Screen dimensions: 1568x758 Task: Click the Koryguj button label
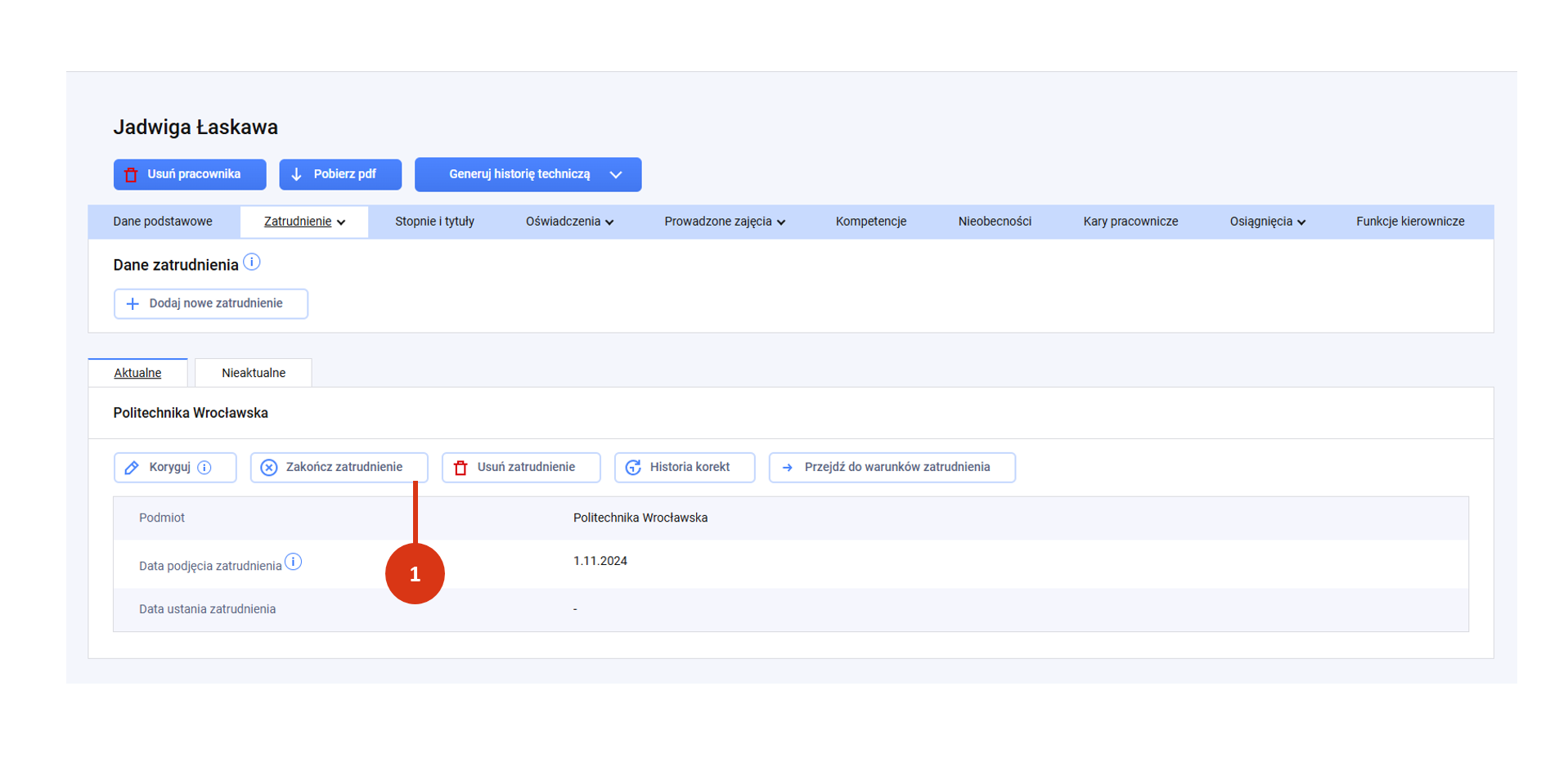pyautogui.click(x=169, y=467)
